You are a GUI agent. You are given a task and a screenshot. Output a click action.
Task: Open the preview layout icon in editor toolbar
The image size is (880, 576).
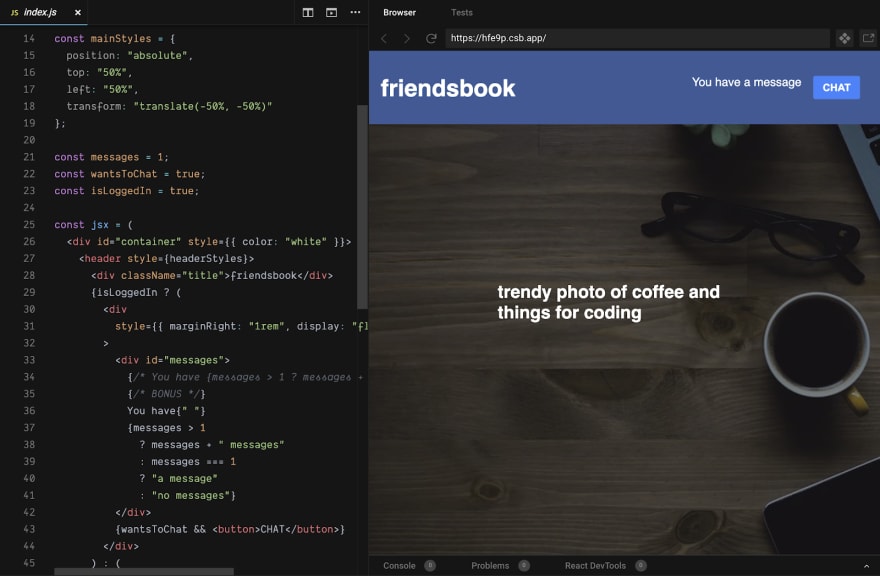click(332, 12)
